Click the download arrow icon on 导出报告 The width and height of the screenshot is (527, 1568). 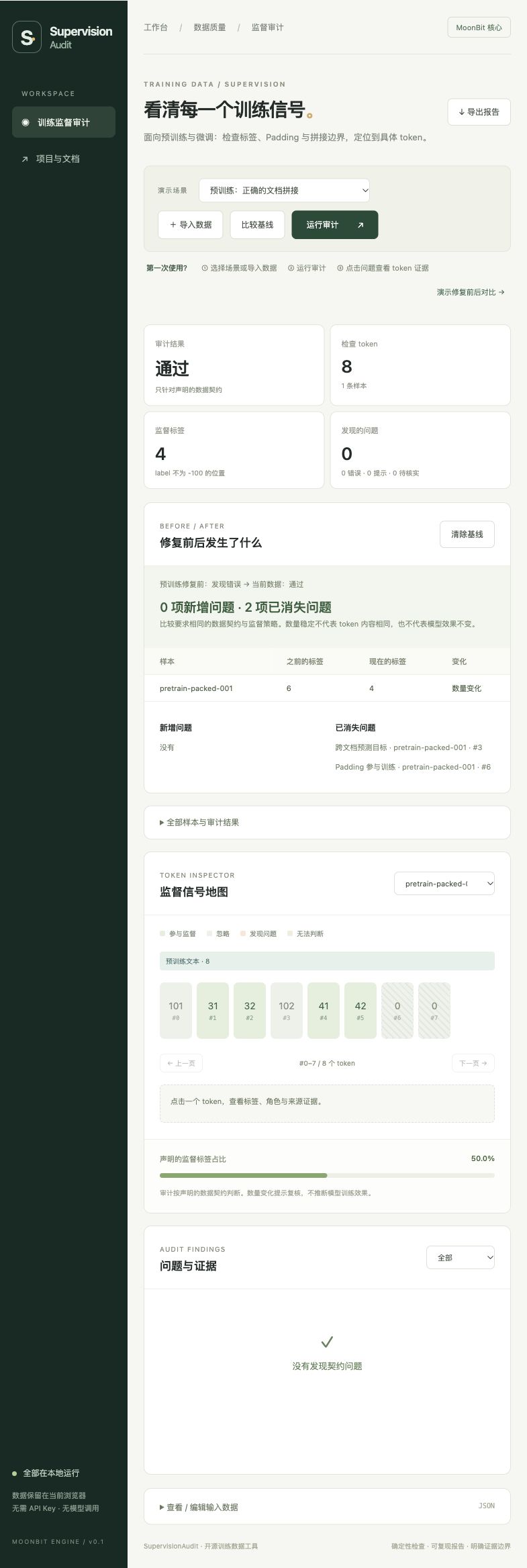click(x=462, y=112)
